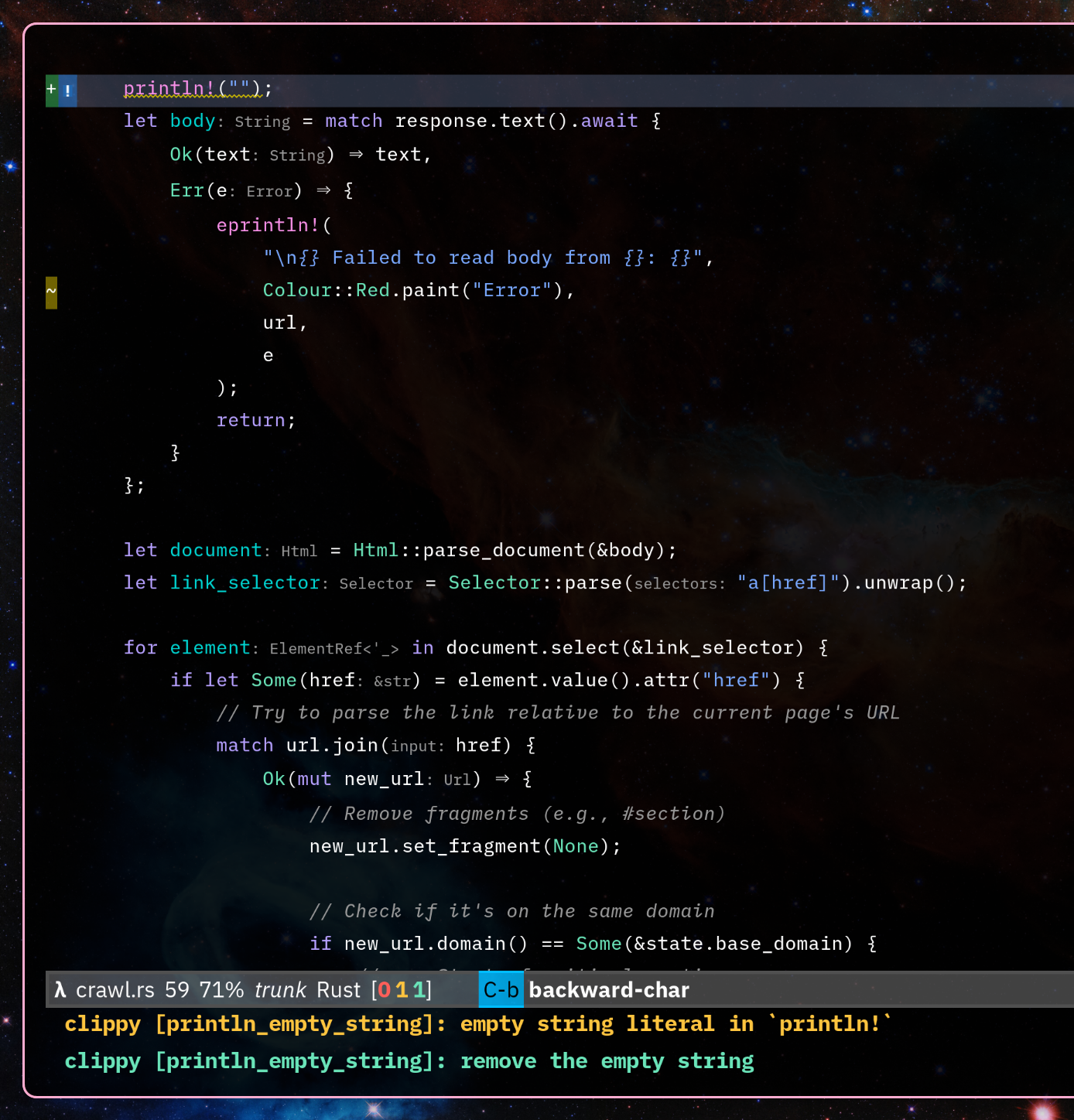Click 'element.value()' in the attr call

(x=544, y=680)
